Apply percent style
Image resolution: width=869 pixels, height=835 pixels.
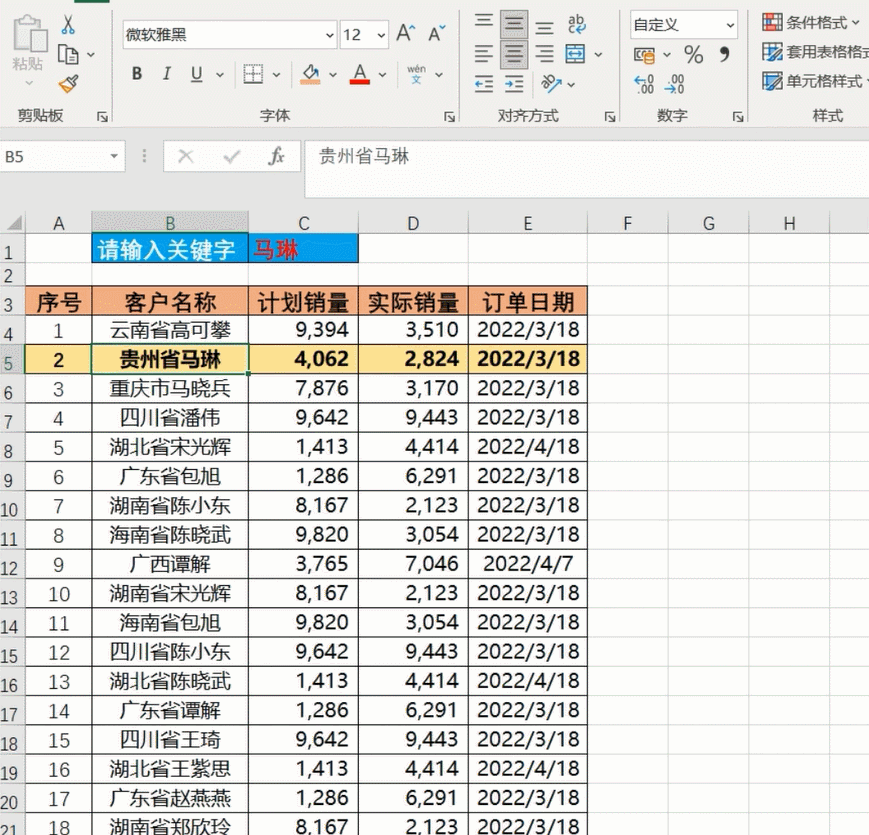[694, 54]
